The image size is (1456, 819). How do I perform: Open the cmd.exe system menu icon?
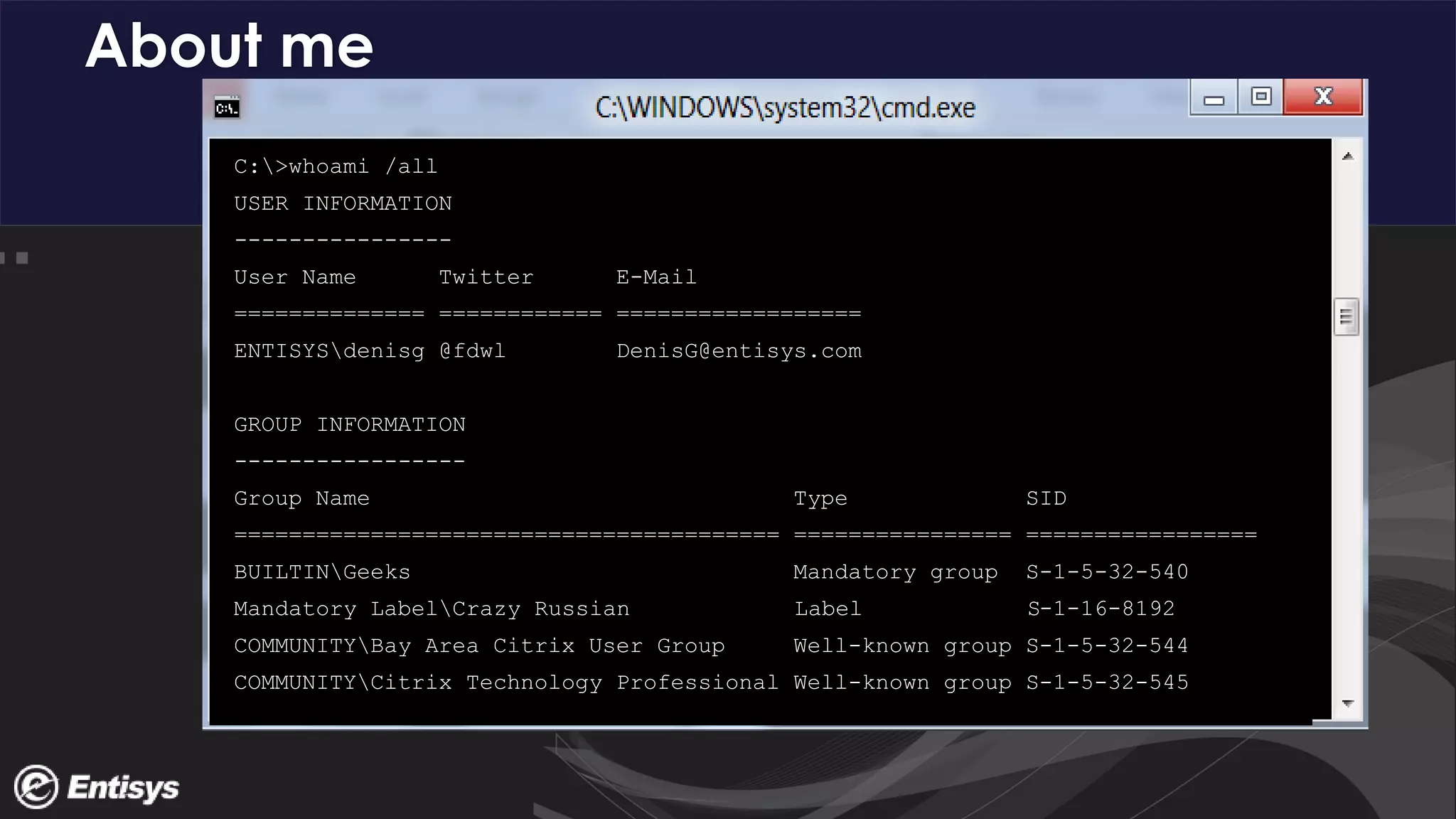[227, 108]
